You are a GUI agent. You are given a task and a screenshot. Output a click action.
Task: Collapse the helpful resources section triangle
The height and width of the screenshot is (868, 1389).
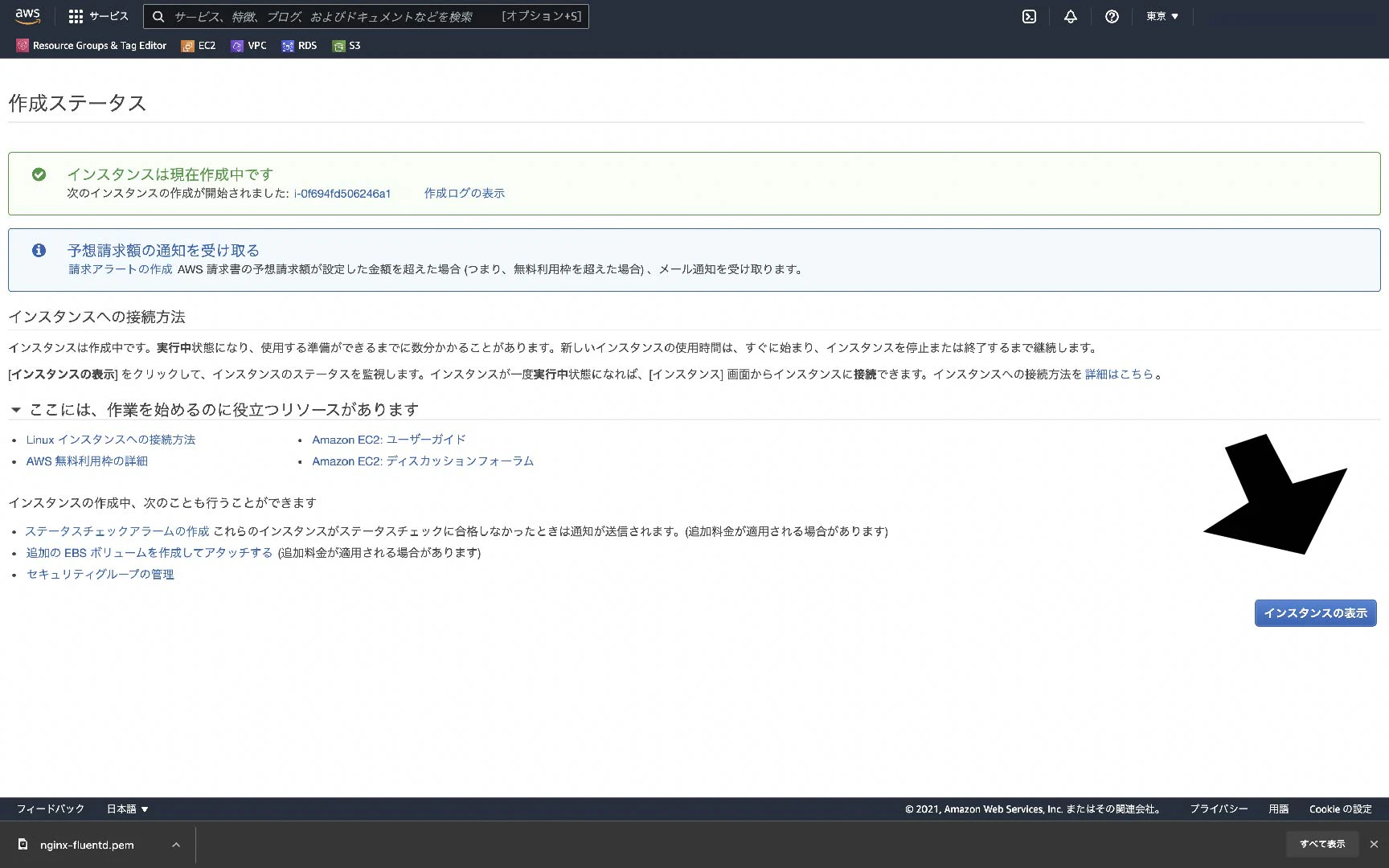click(15, 410)
